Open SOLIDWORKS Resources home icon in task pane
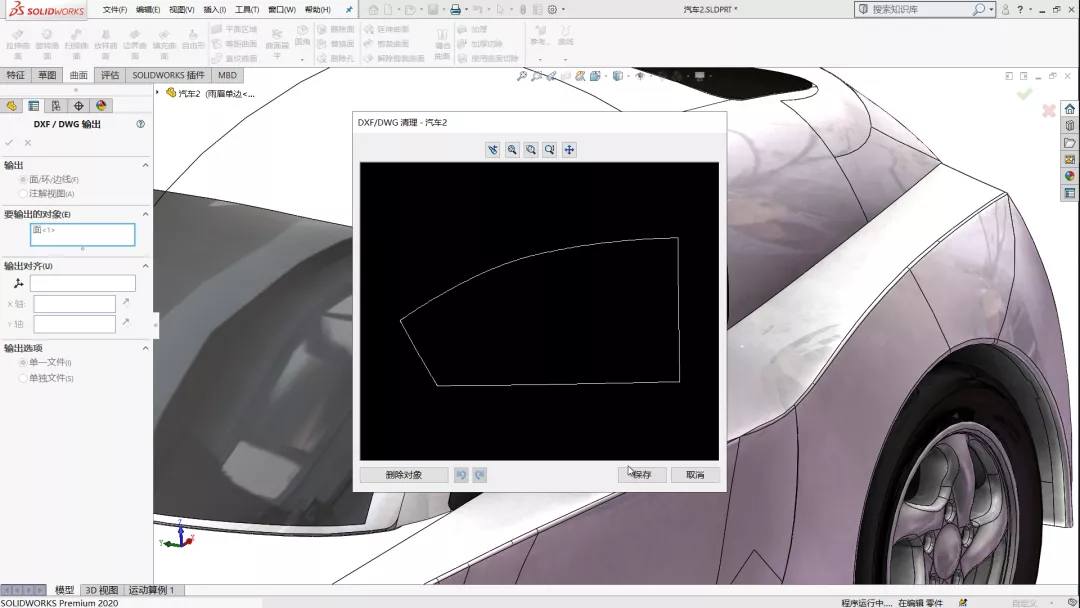The width and height of the screenshot is (1080, 608). coord(1069,109)
